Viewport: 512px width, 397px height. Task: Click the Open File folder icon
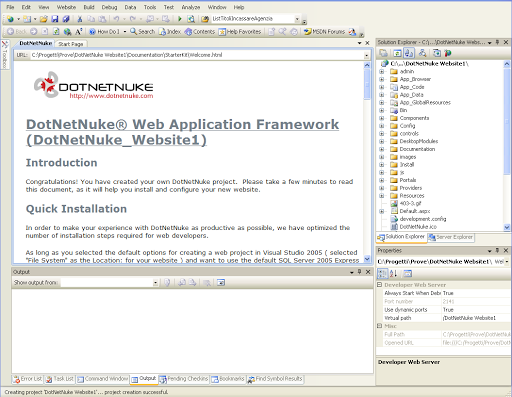[44, 19]
